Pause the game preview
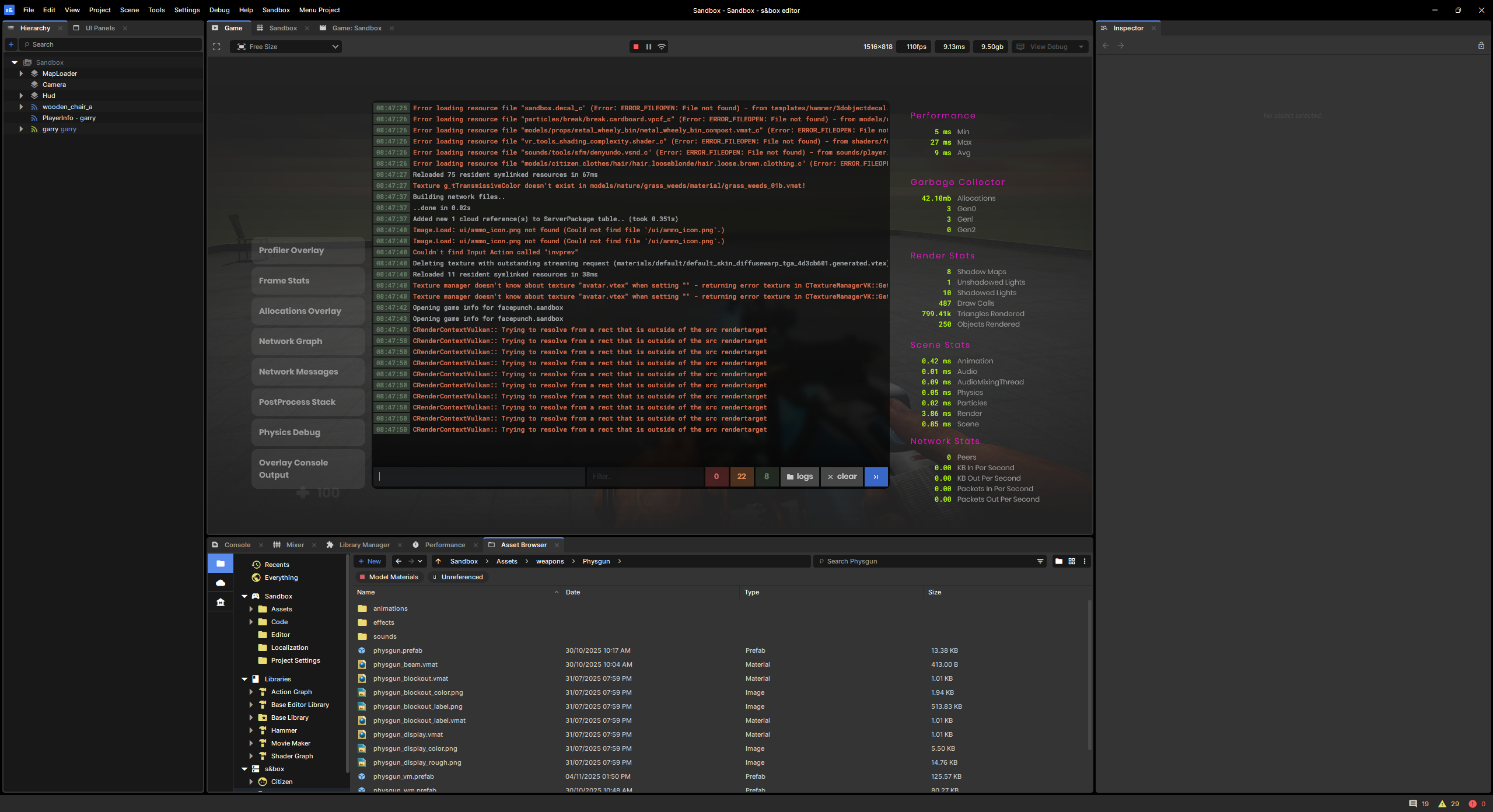 [x=649, y=47]
